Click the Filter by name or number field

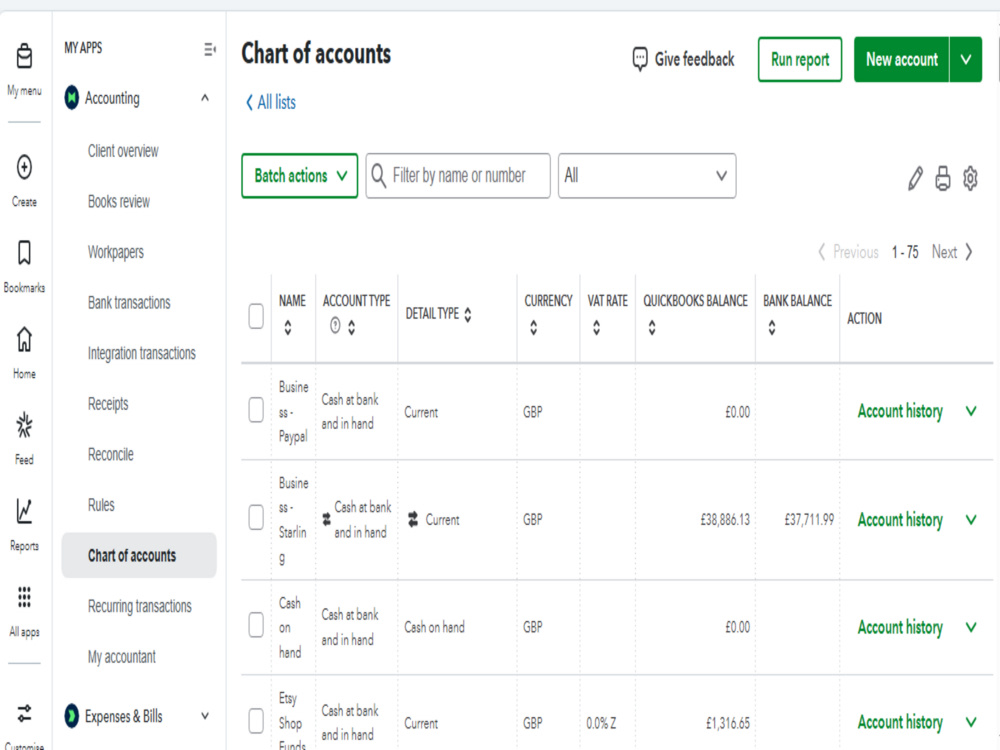click(x=458, y=175)
